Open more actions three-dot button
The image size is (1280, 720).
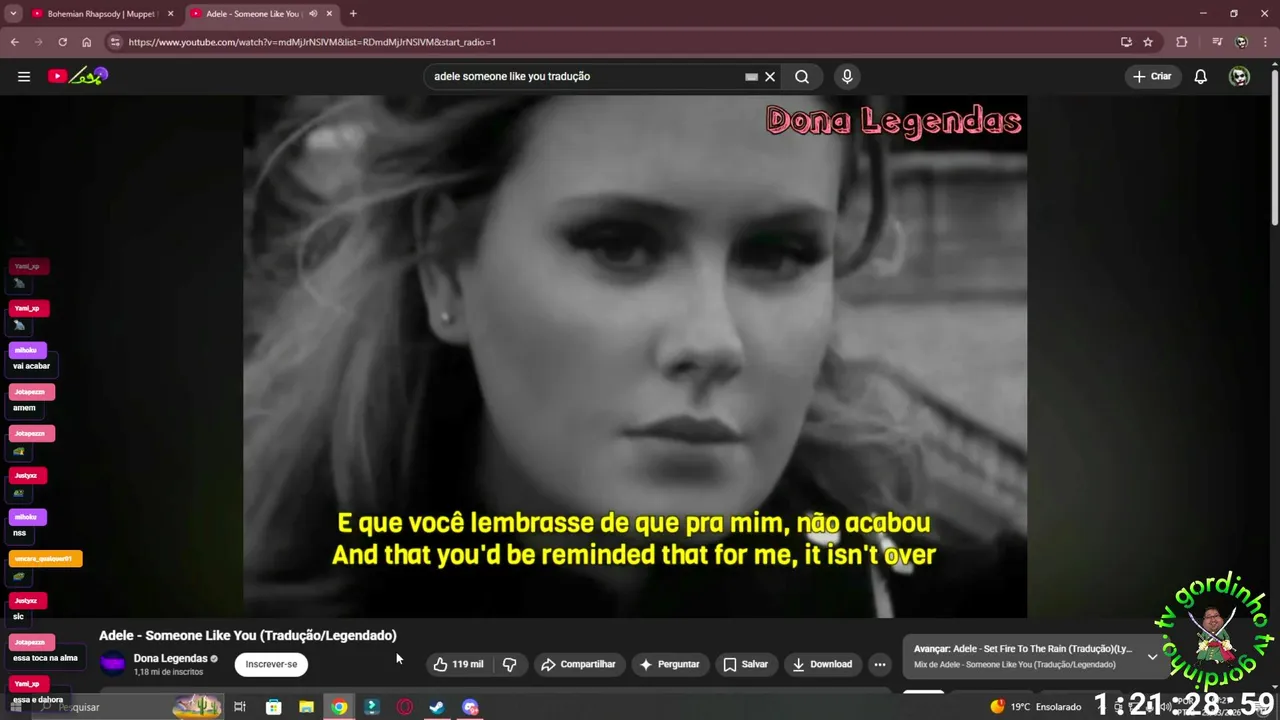tap(880, 664)
